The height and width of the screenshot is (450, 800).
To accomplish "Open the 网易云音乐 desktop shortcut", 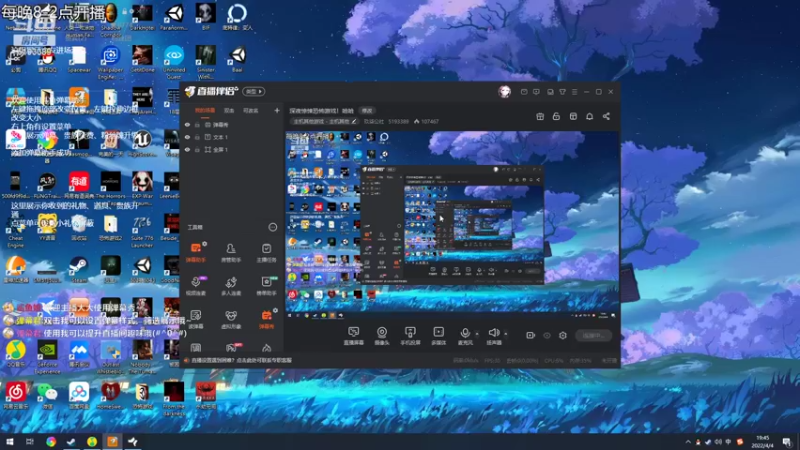I will (16, 396).
